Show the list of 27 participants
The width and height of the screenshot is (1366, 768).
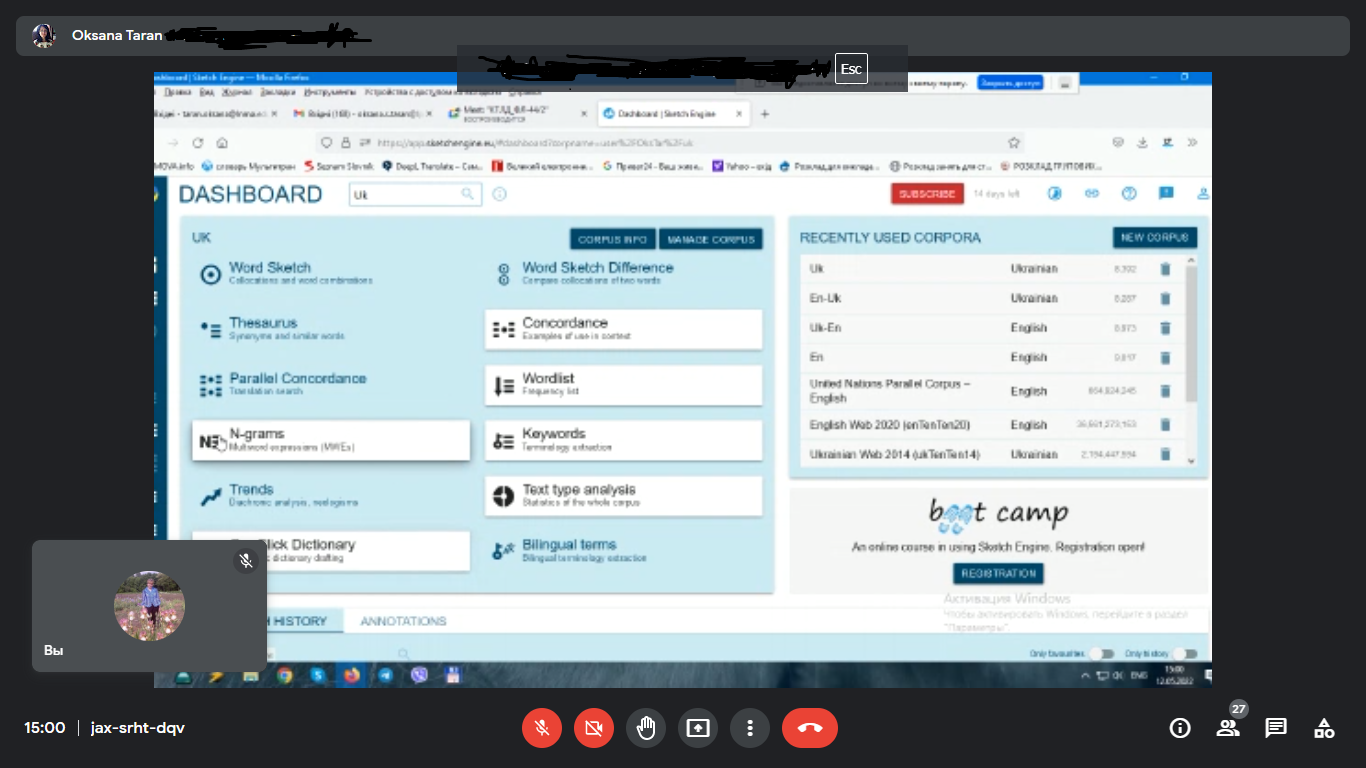click(x=1228, y=728)
